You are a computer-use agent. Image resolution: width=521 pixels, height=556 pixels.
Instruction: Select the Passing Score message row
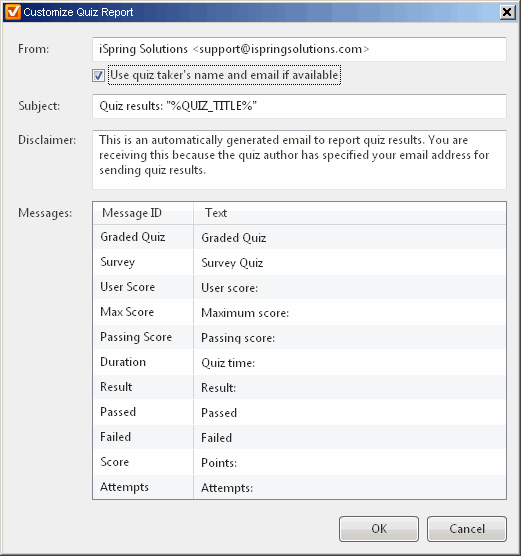coord(299,337)
